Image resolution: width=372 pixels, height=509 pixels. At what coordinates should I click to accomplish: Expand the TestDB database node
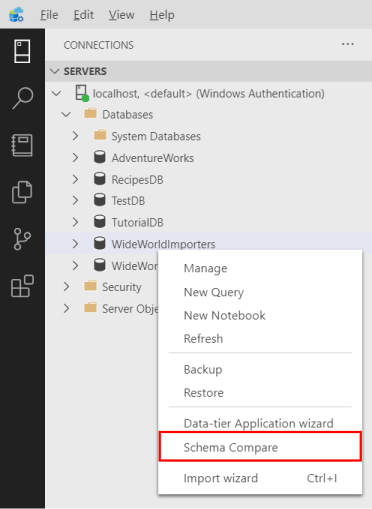click(x=76, y=200)
